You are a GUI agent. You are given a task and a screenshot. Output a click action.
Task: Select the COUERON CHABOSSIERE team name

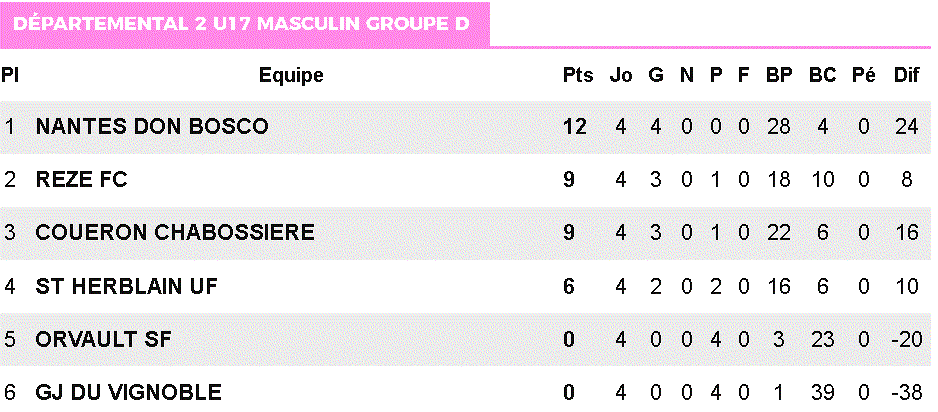tap(175, 233)
